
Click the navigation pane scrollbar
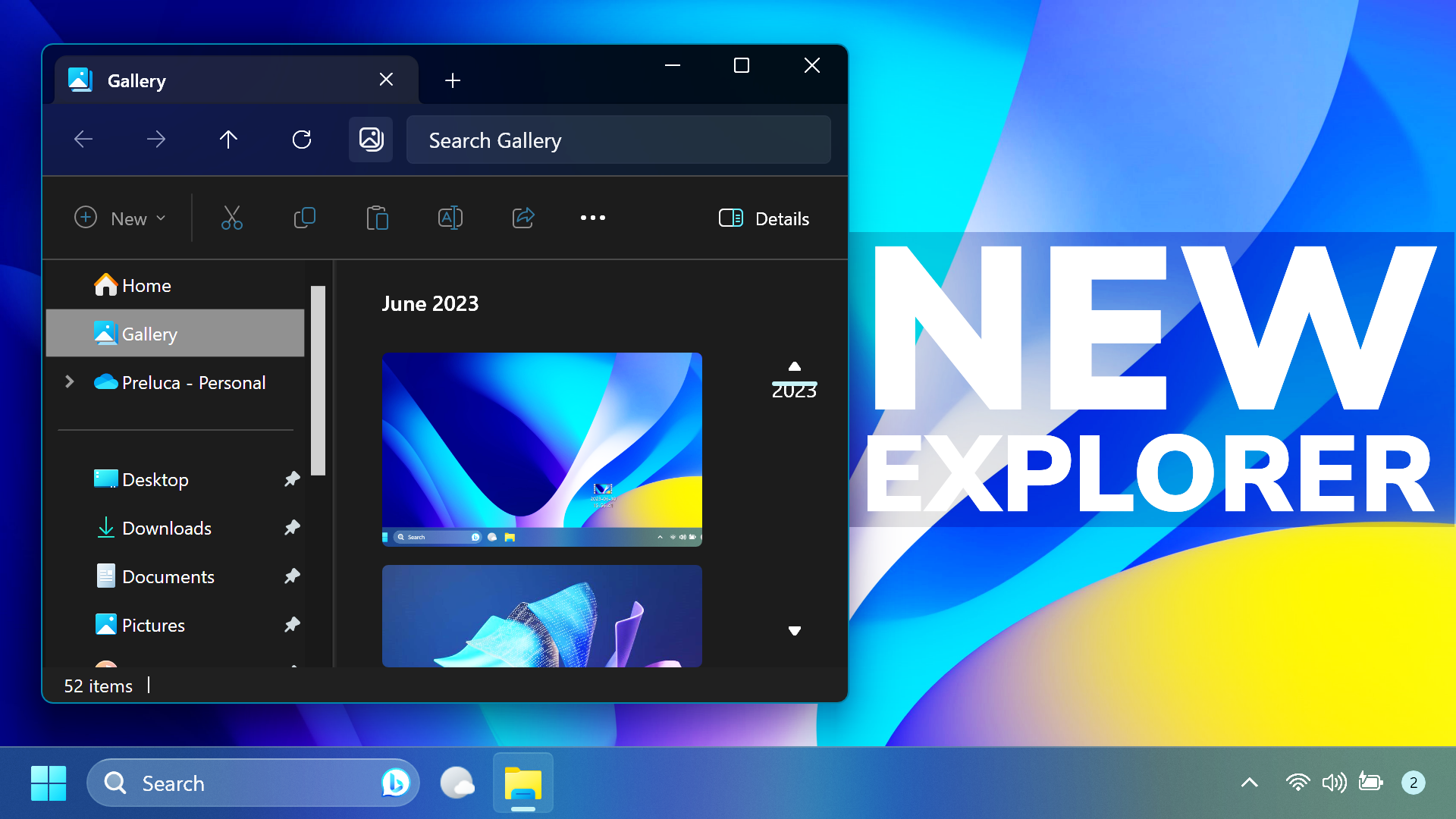point(318,381)
